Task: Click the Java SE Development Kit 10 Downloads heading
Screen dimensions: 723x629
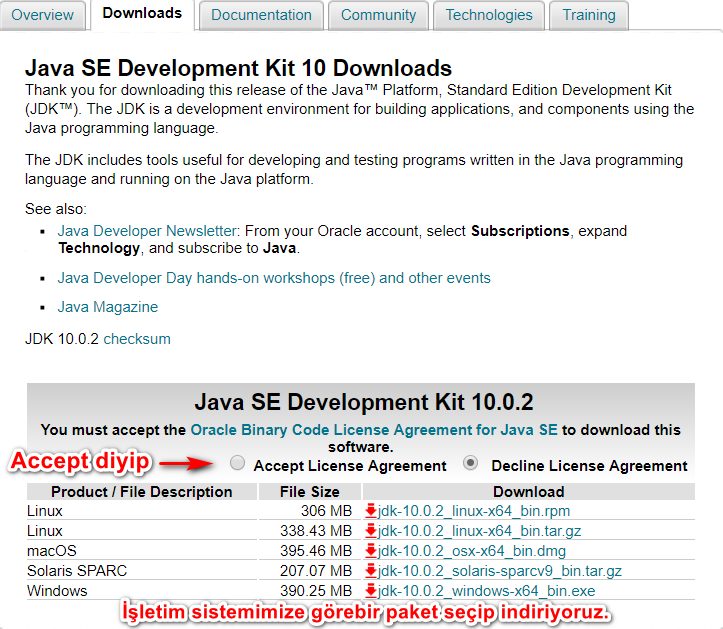Action: (x=238, y=68)
